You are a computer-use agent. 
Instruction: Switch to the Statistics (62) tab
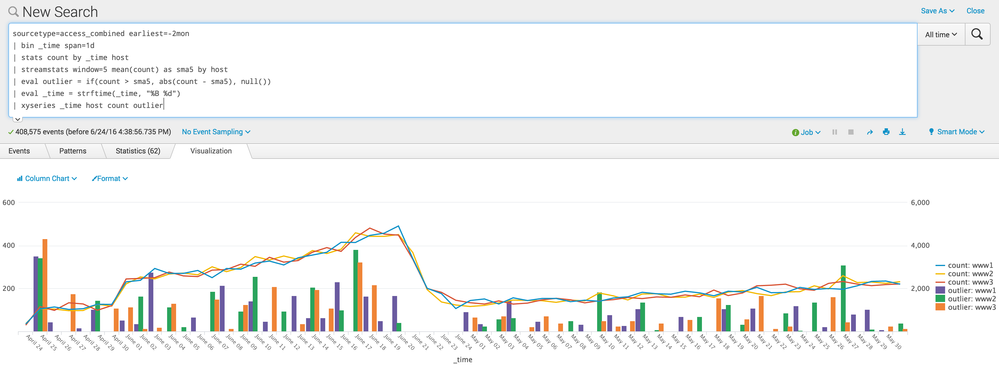point(138,151)
